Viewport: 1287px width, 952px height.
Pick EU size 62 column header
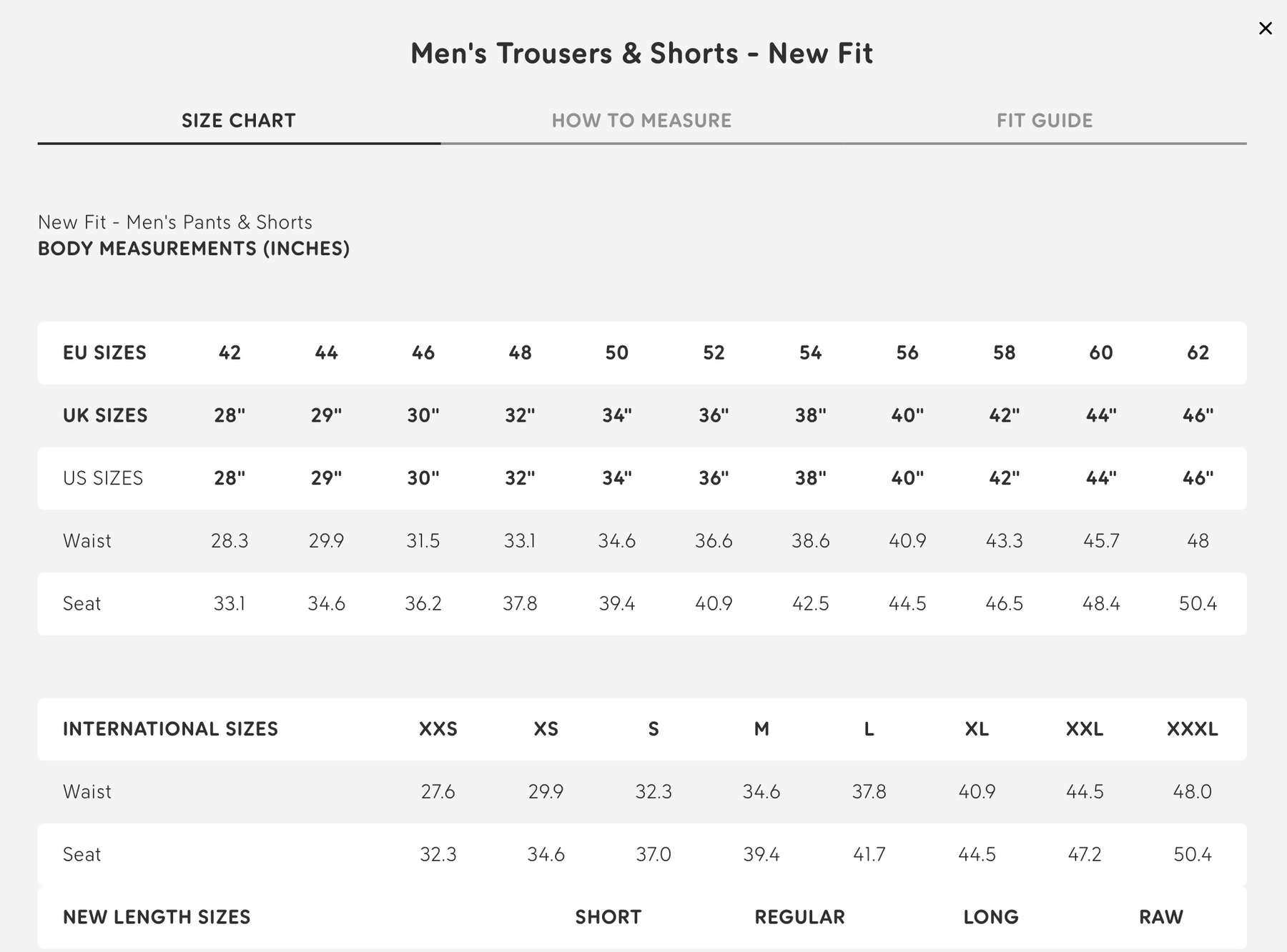pyautogui.click(x=1198, y=353)
